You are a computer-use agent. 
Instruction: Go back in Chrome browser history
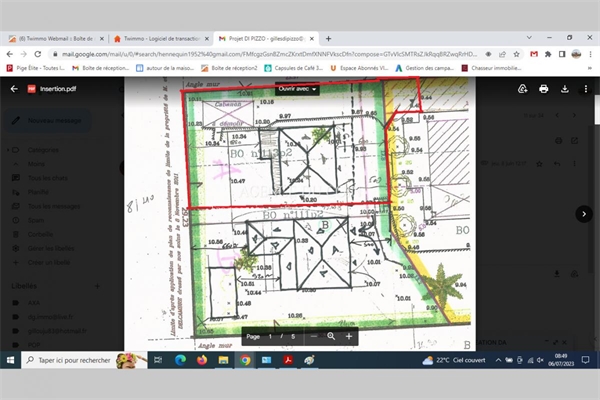click(10, 54)
